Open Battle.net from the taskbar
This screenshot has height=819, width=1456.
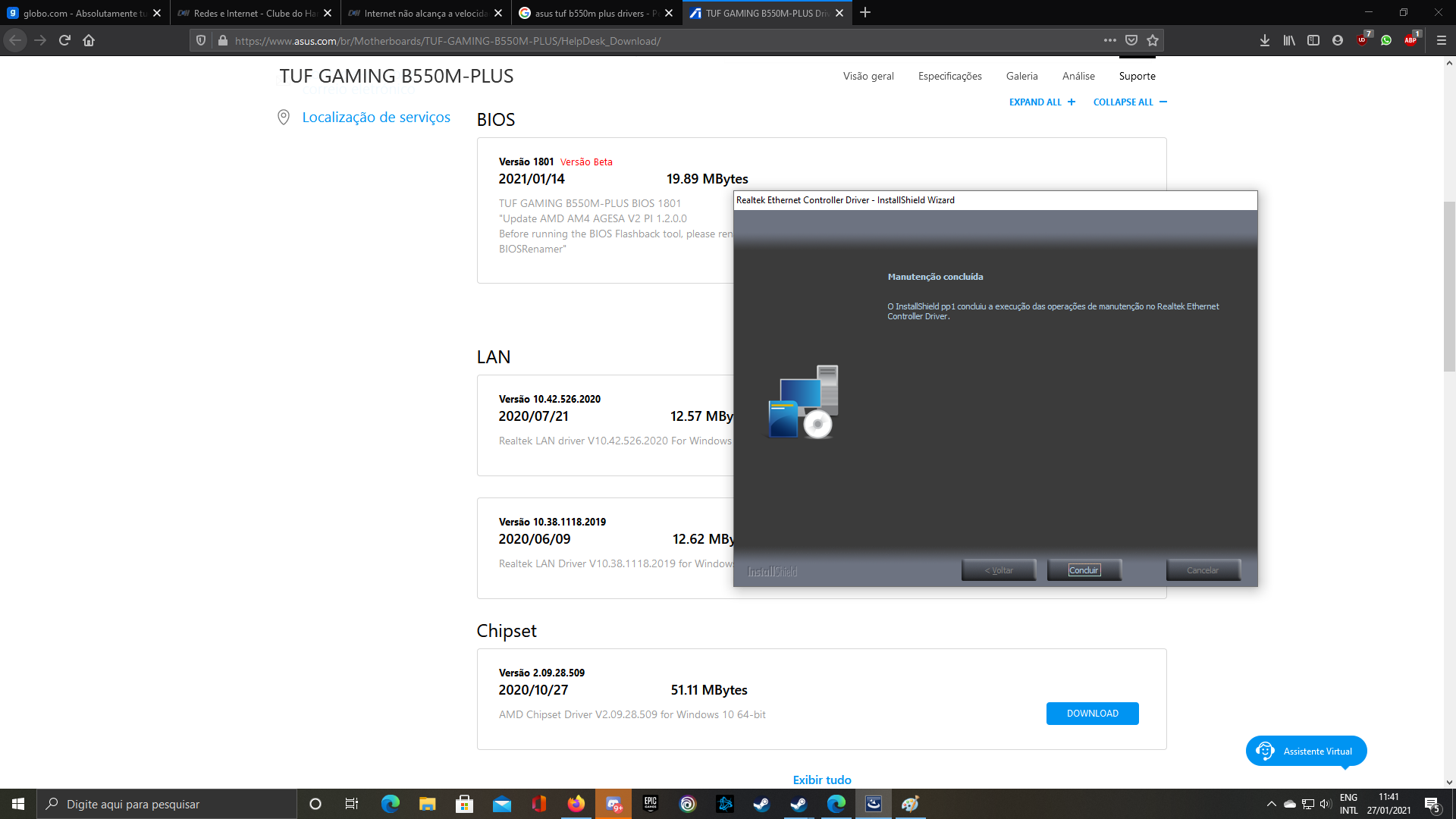(725, 804)
